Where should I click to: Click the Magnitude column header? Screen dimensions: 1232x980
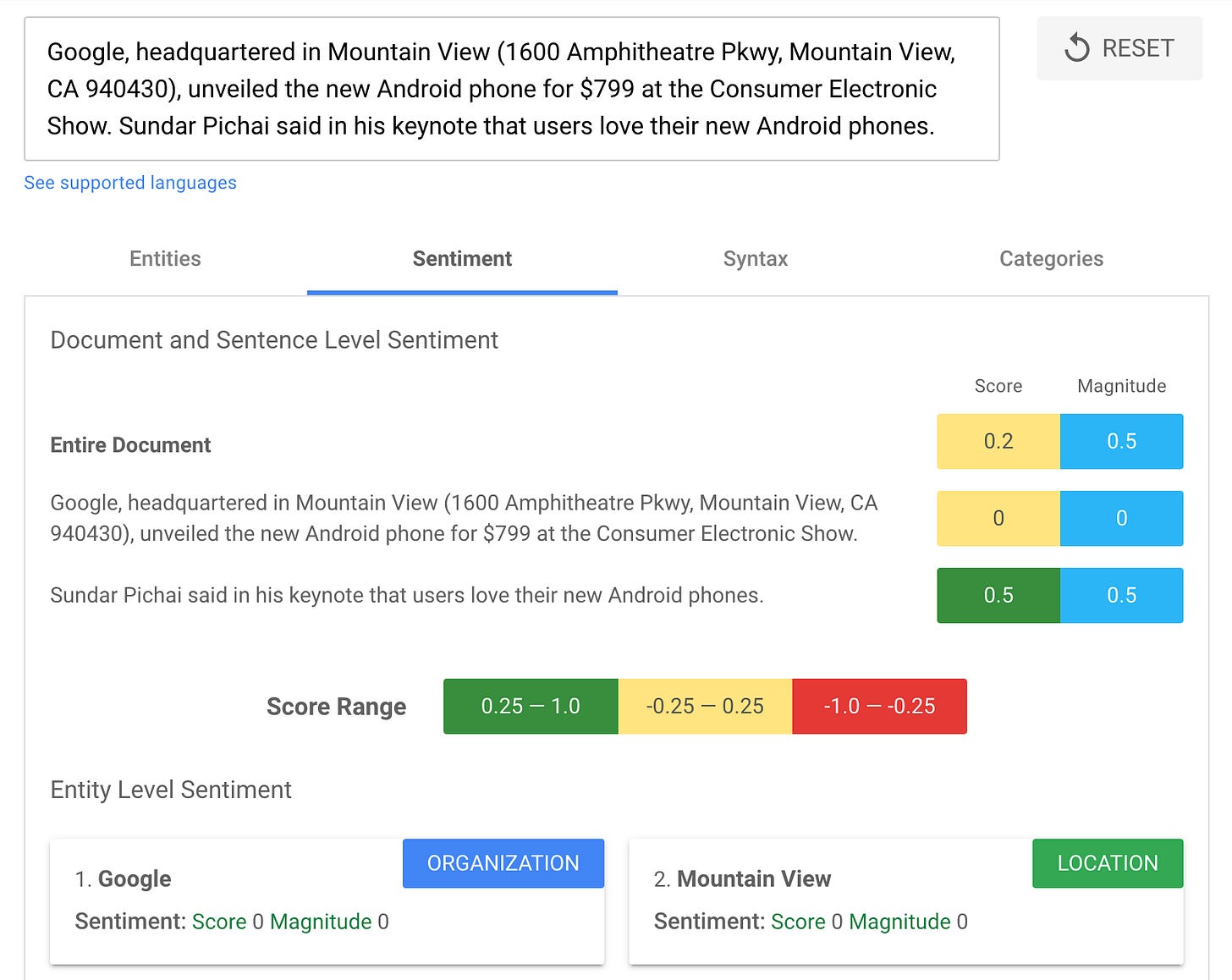[1122, 386]
